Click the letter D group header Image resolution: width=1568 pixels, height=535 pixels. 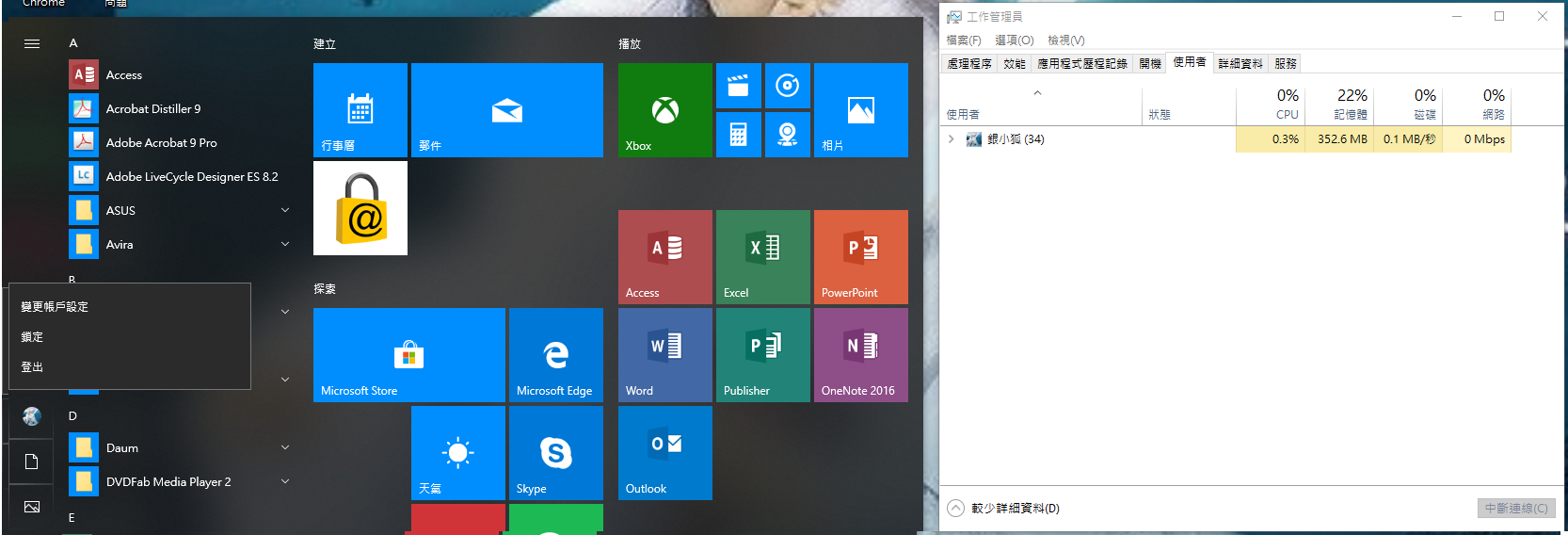pyautogui.click(x=73, y=416)
